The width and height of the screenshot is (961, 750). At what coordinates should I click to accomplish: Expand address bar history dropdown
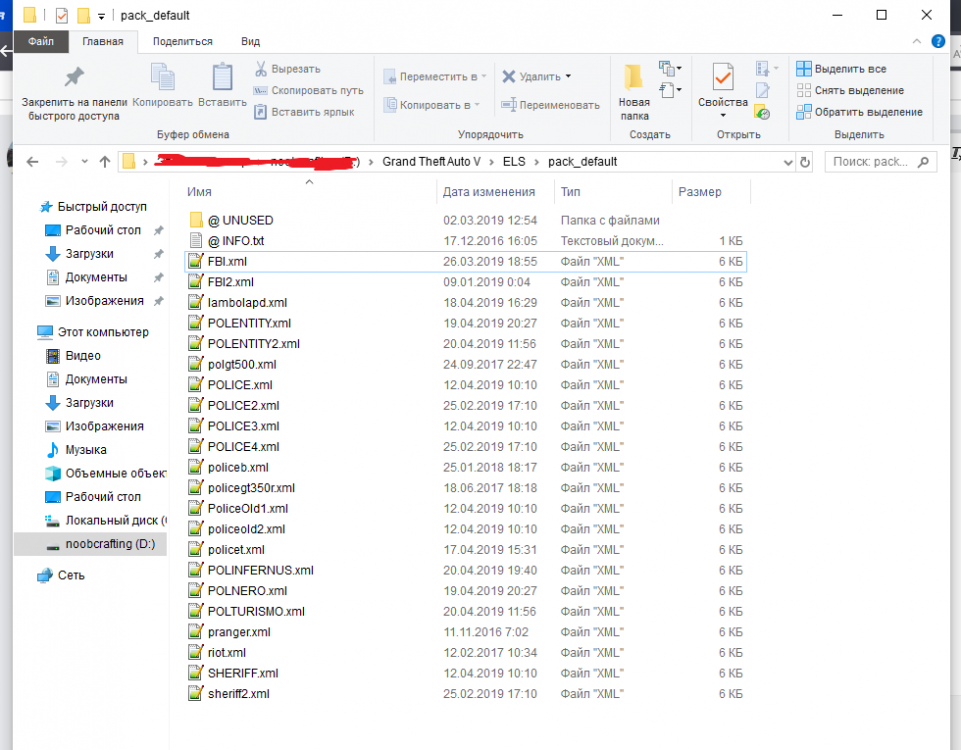[788, 162]
